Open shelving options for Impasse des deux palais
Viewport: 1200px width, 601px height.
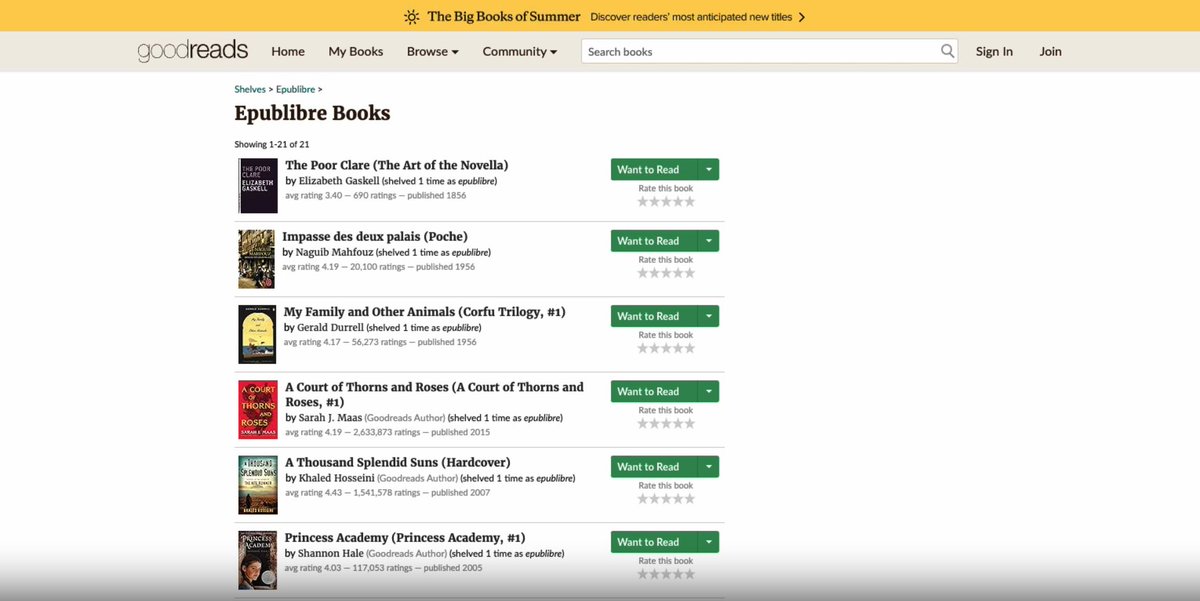[710, 240]
